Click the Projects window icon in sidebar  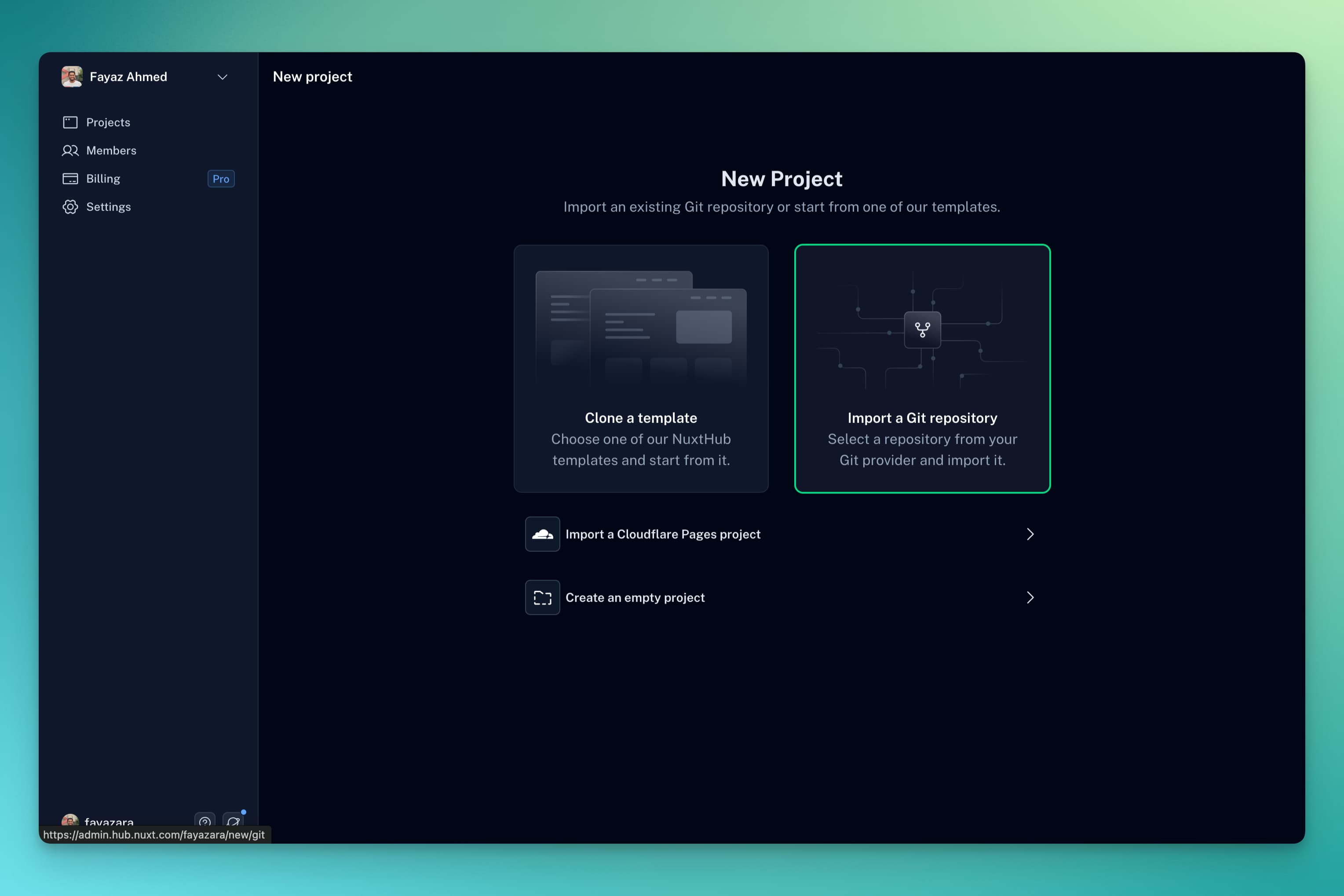69,122
